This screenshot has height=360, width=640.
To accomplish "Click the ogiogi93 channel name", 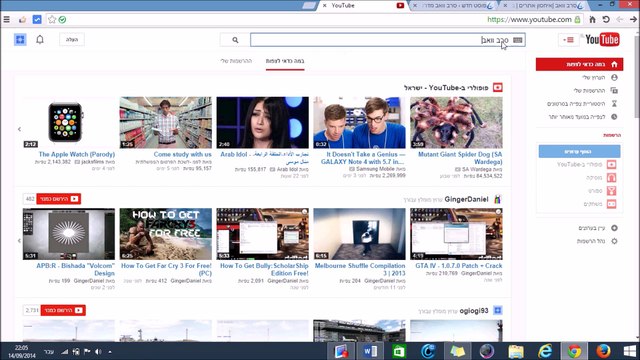I will tap(474, 311).
